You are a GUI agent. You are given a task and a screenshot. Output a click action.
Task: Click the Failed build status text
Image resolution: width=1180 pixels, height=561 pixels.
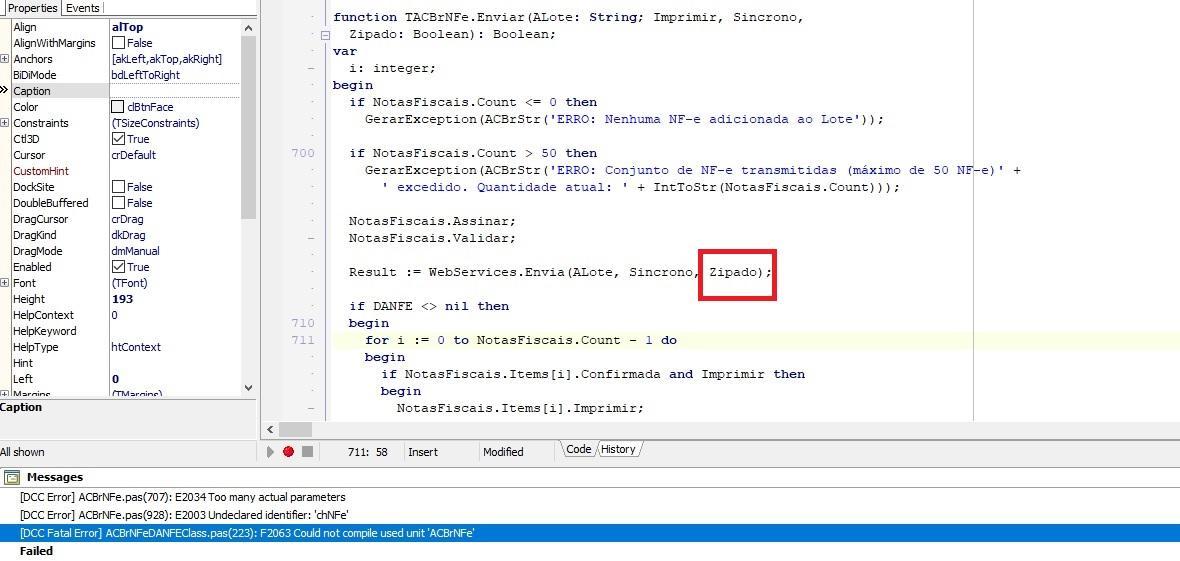click(36, 551)
